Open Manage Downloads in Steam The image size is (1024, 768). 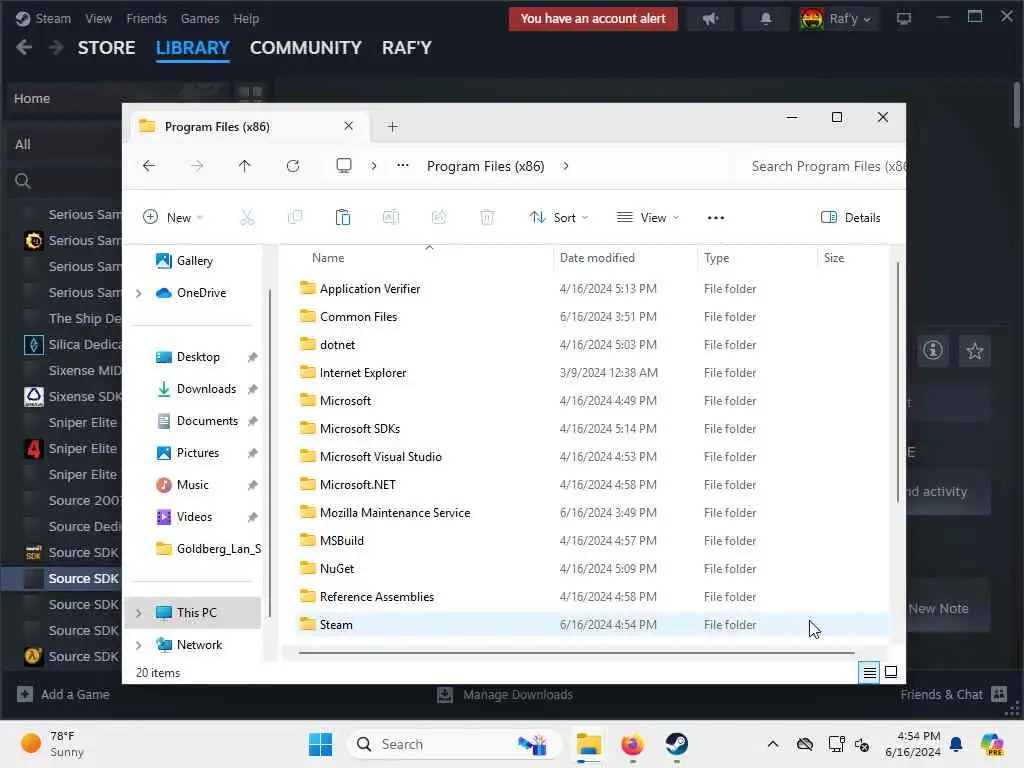coord(505,694)
